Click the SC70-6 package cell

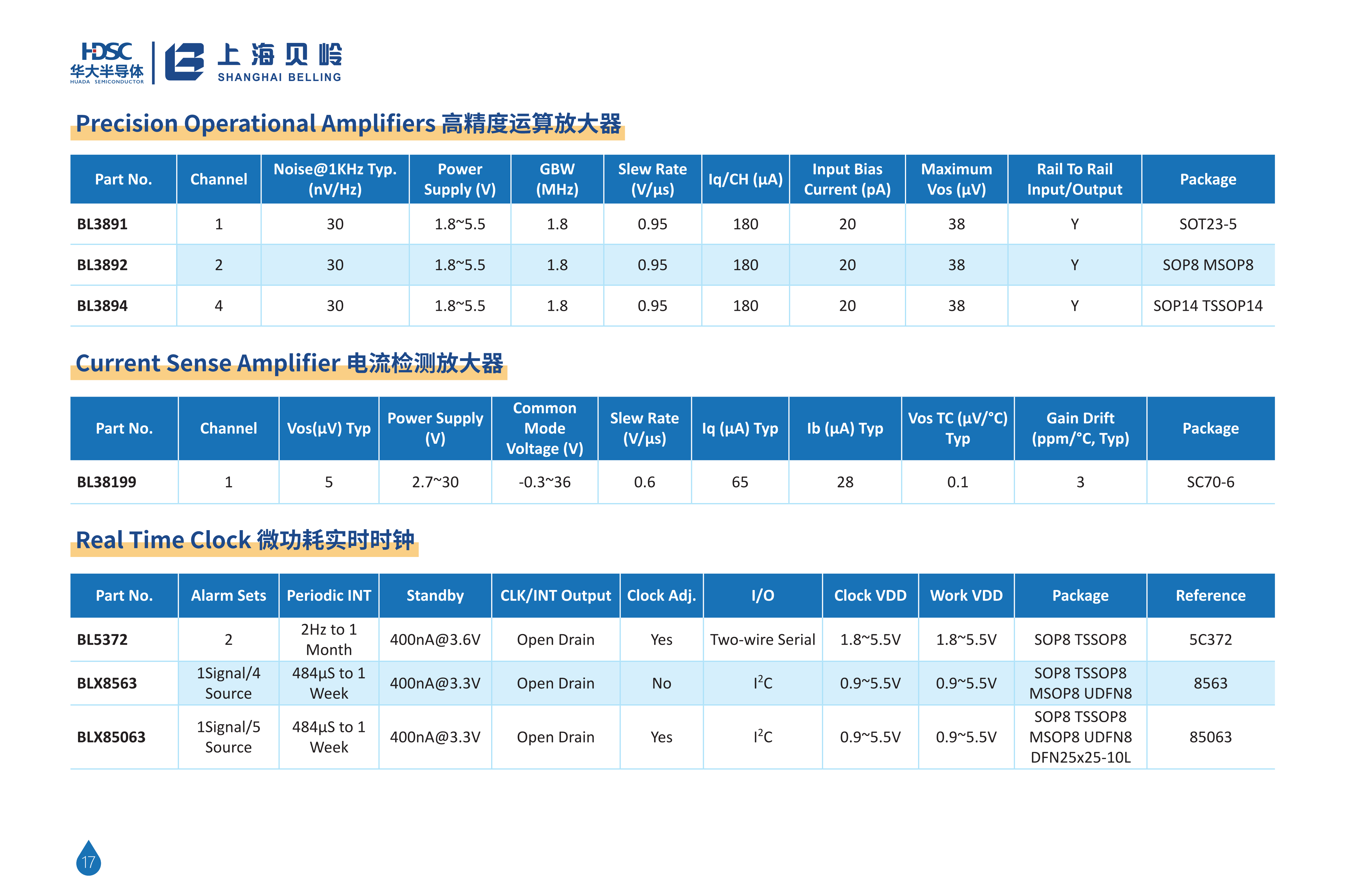[x=1211, y=482]
